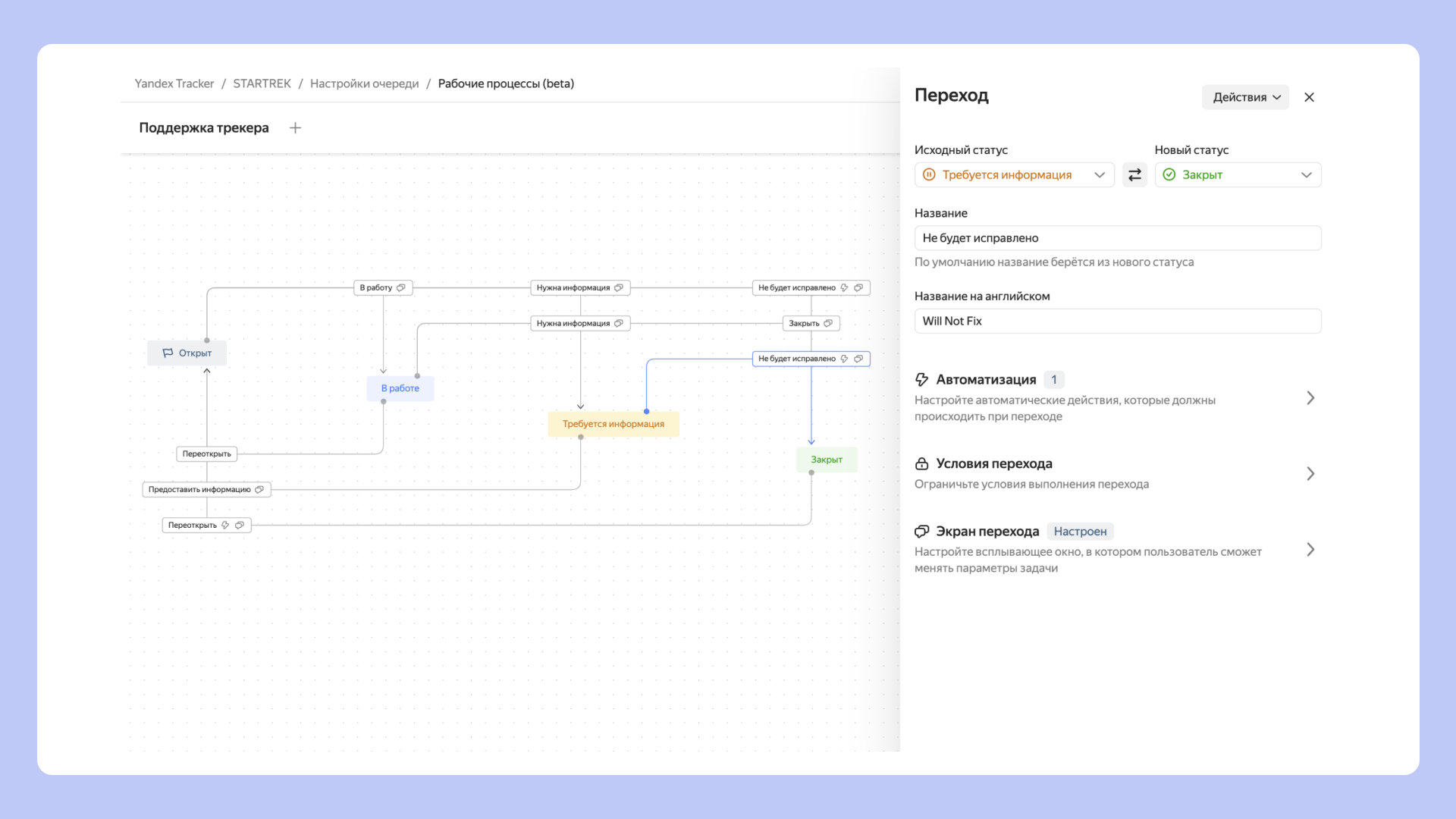The height and width of the screenshot is (819, 1456).
Task: Expand the Условия перехода section chevron
Action: (1310, 474)
